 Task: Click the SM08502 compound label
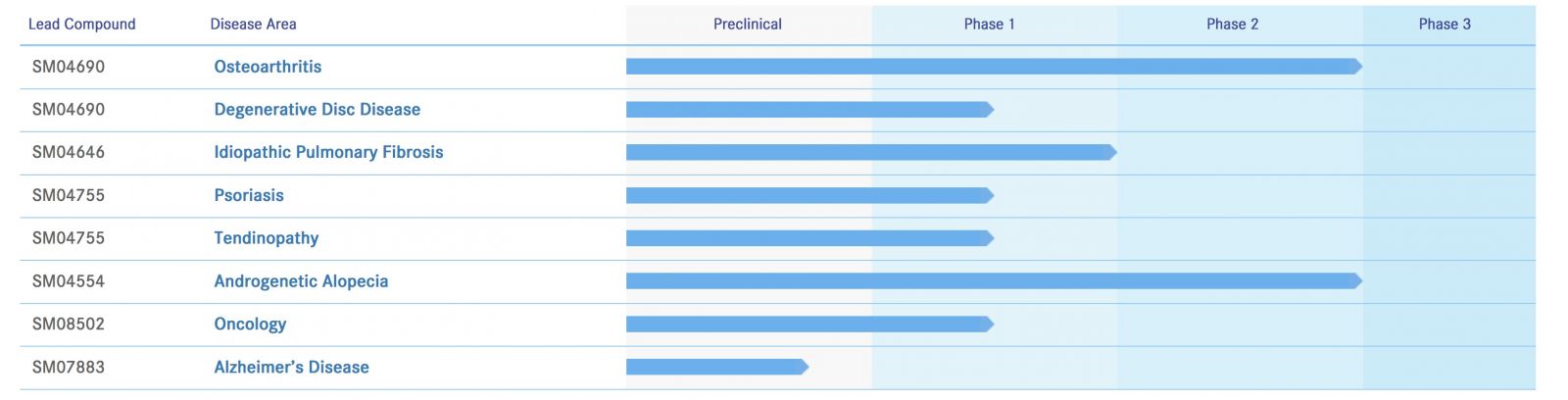click(69, 325)
